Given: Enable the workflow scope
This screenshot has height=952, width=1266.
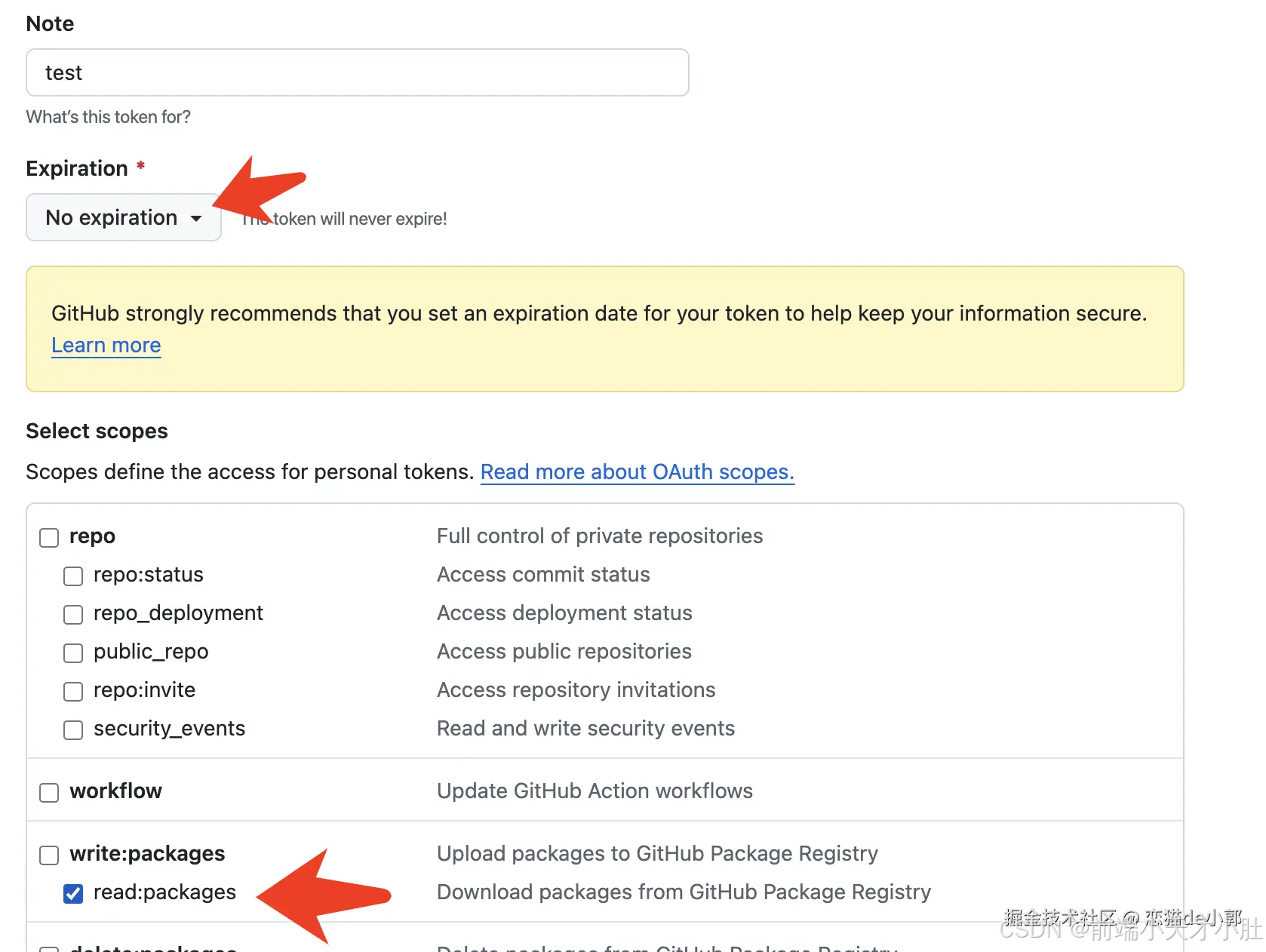Looking at the screenshot, I should 48,792.
